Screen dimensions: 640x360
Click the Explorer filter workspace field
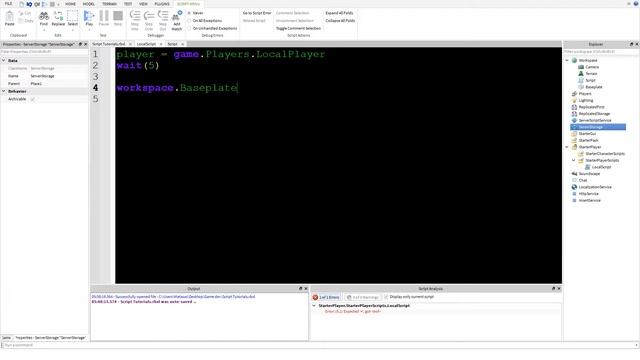click(x=600, y=52)
